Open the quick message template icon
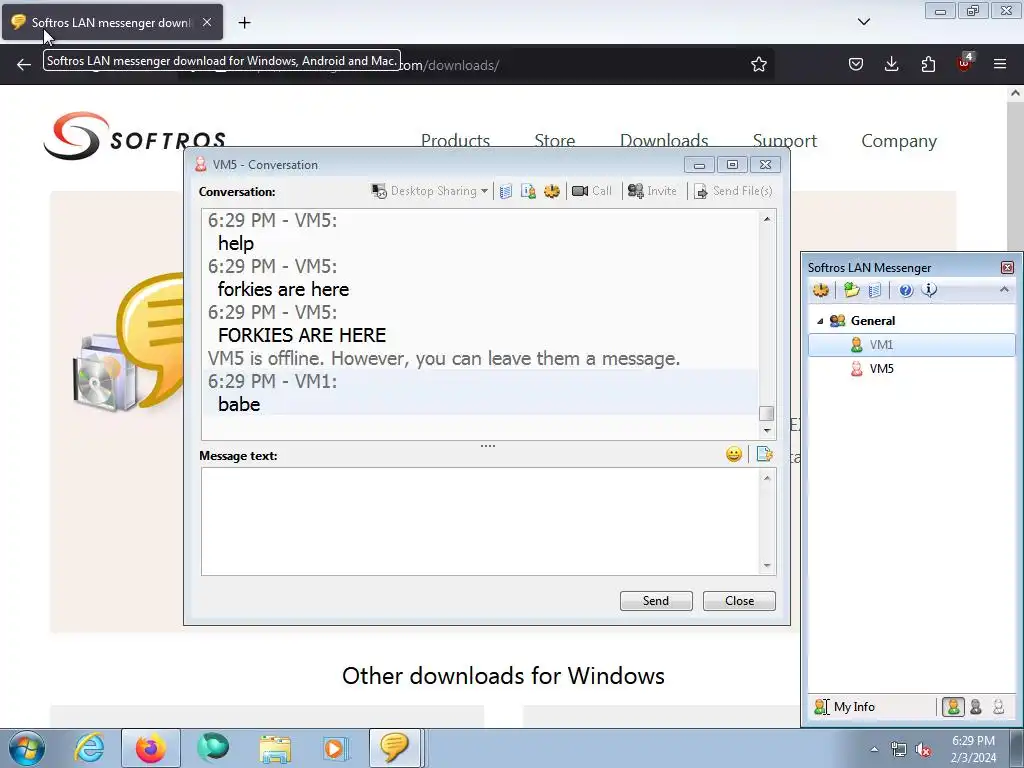This screenshot has height=768, width=1024. [764, 454]
